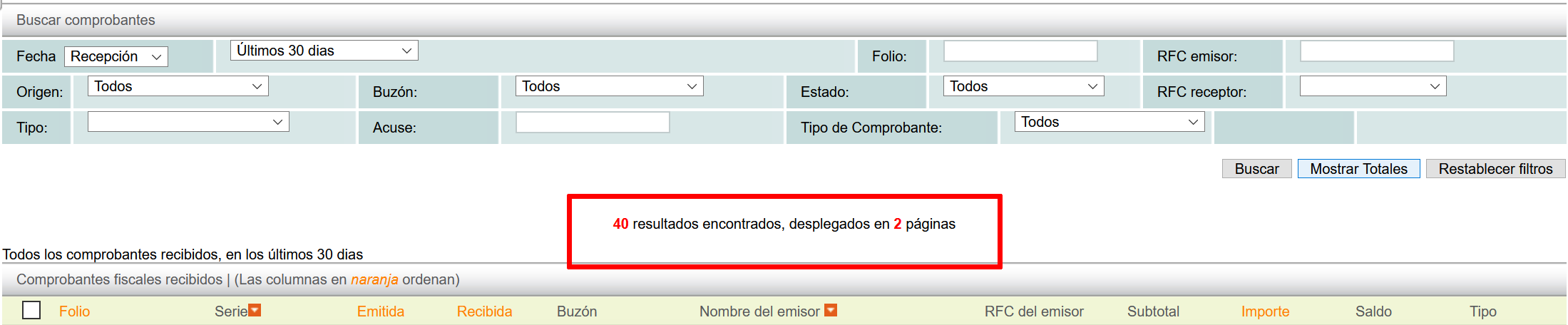Expand the Últimos 30 dias date range dropdown
The width and height of the screenshot is (1568, 325).
coord(324,51)
